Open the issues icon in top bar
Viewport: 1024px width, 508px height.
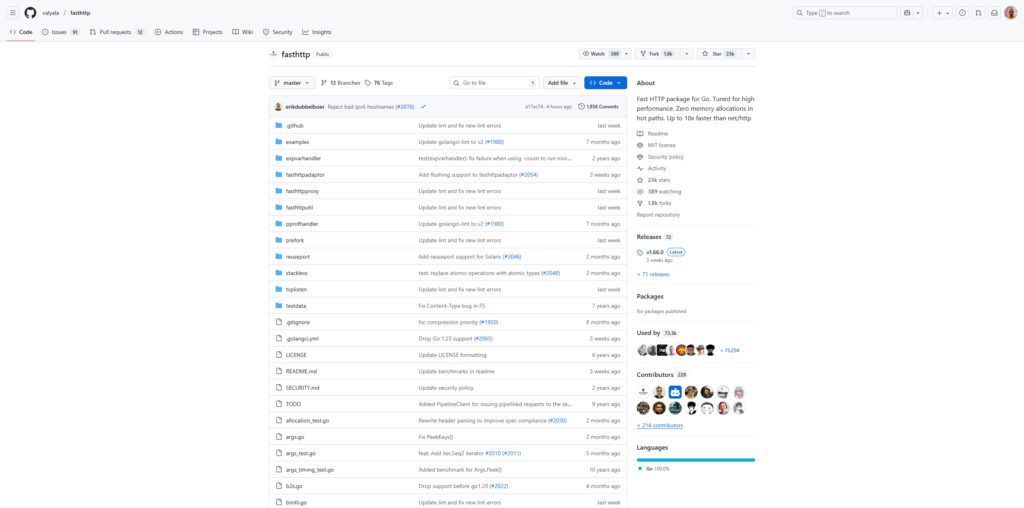point(962,13)
